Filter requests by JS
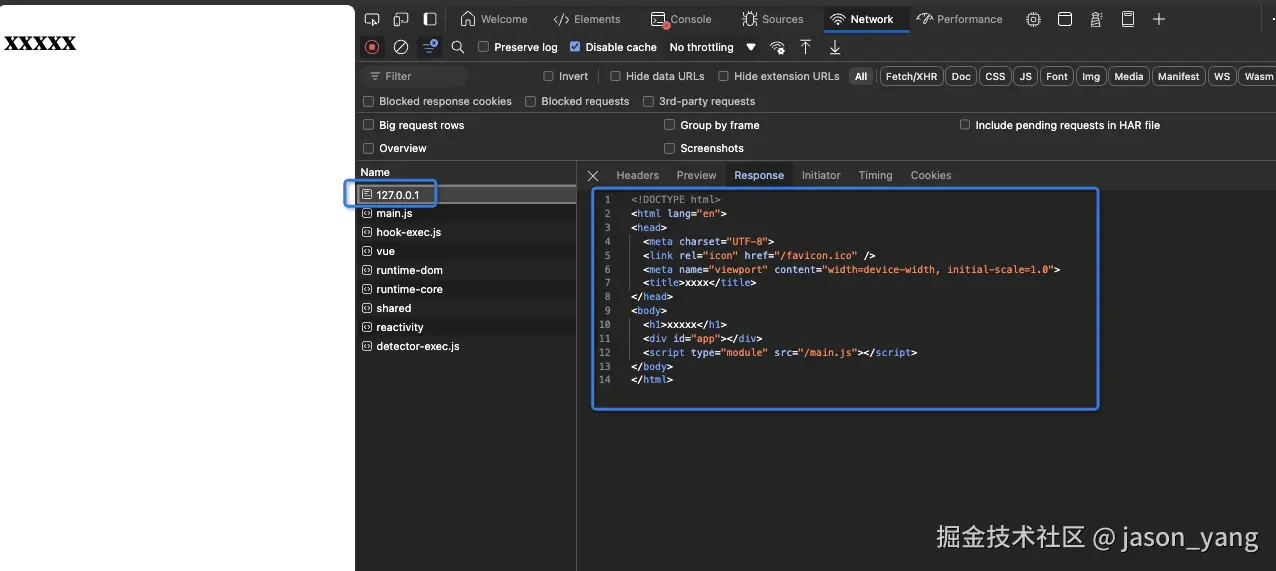Screen dimensions: 1276x571 coord(1025,76)
